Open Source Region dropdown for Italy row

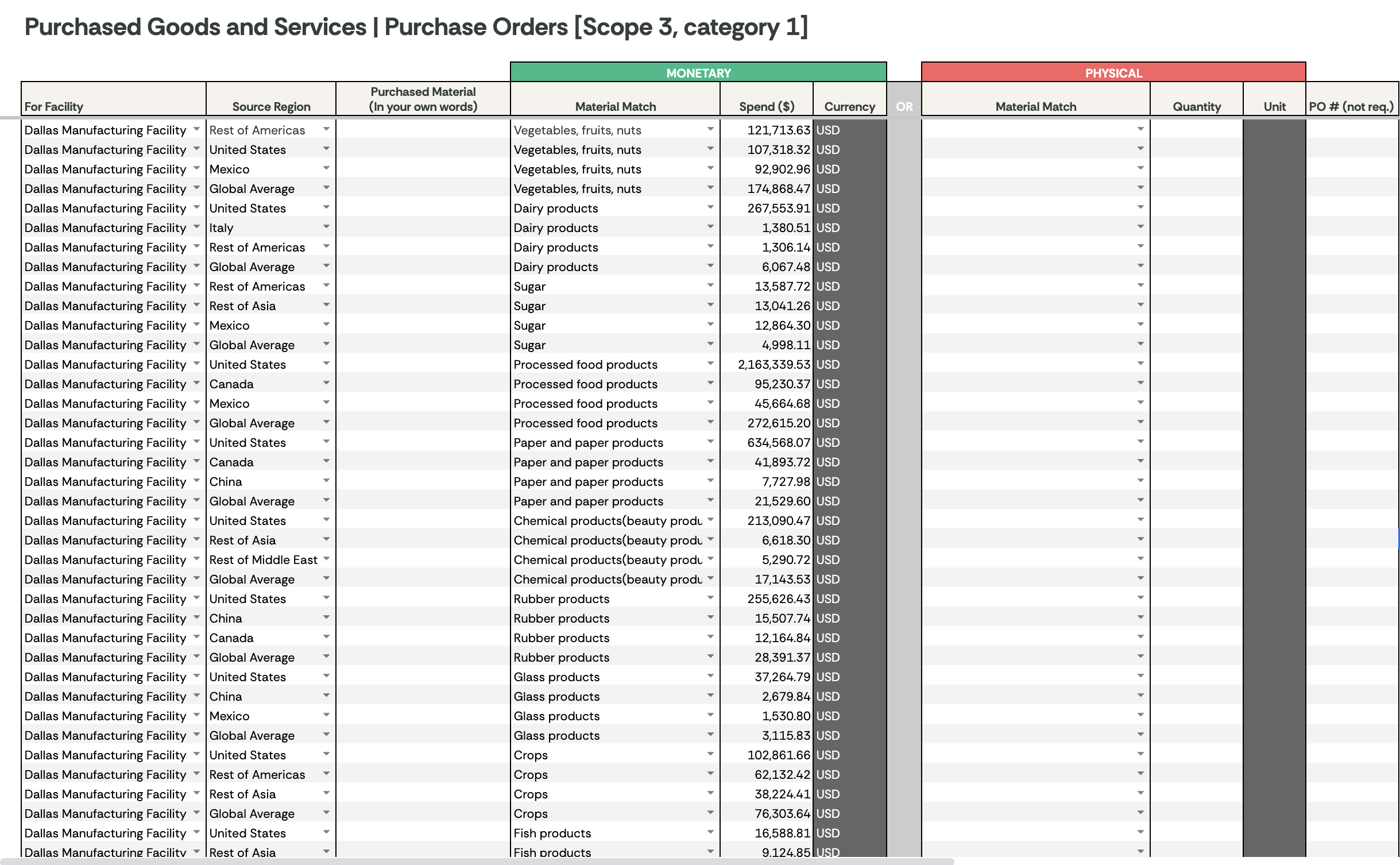(326, 227)
